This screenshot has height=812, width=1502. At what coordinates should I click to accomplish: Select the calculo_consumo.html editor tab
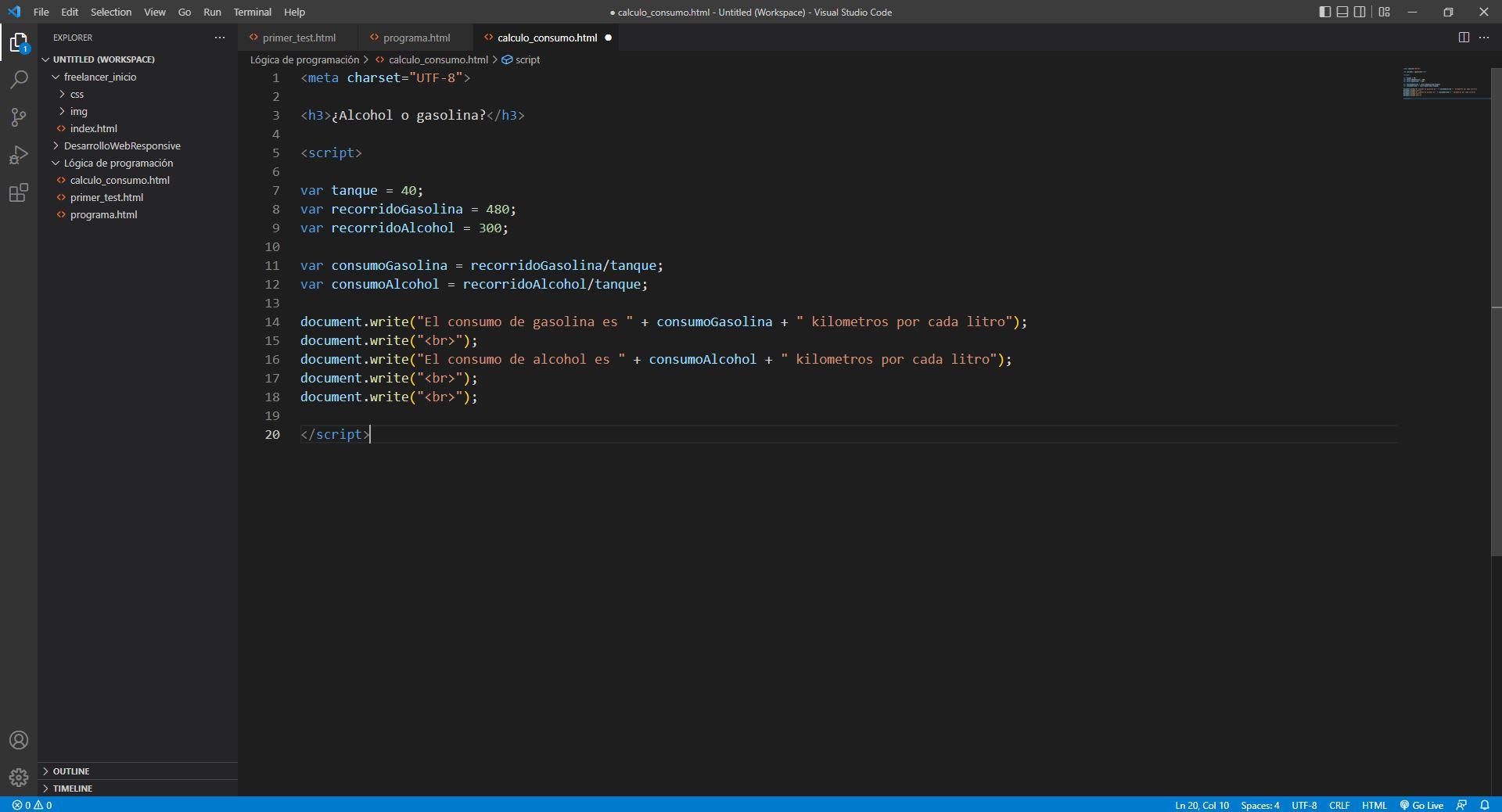[547, 38]
